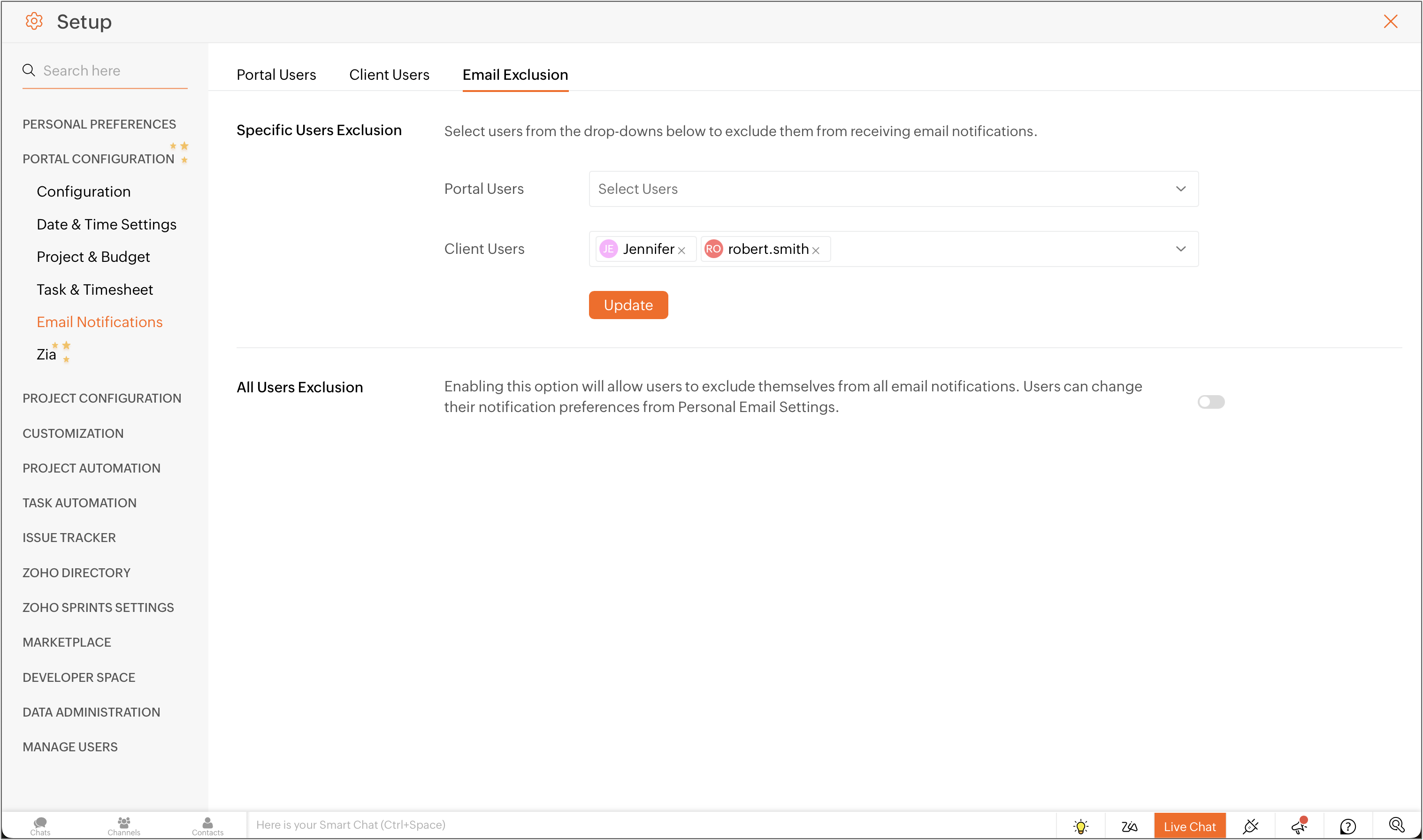The image size is (1423, 840).
Task: Switch to the Client Users tab
Action: tap(389, 75)
